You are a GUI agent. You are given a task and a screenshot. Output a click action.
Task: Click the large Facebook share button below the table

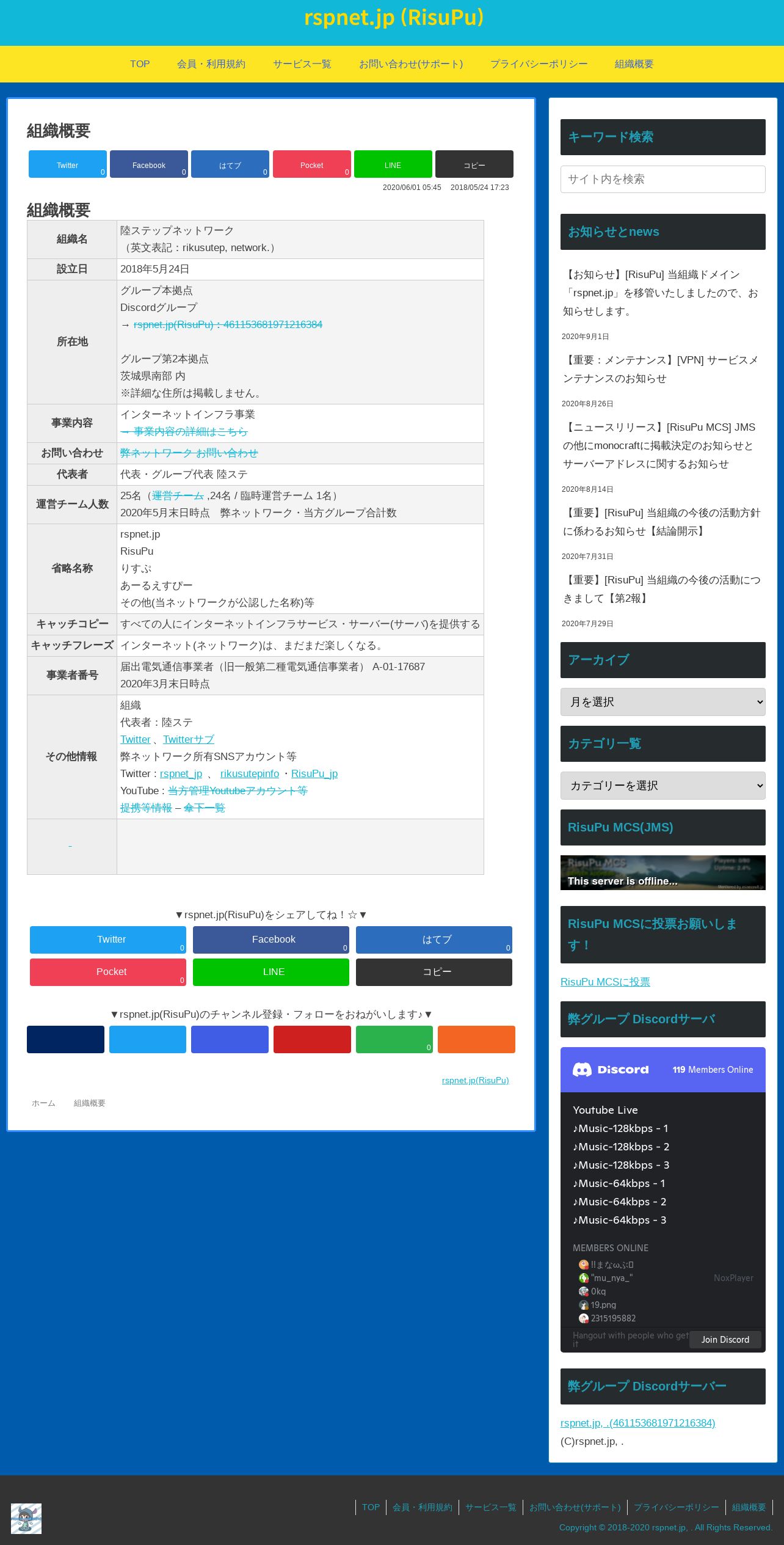click(271, 940)
